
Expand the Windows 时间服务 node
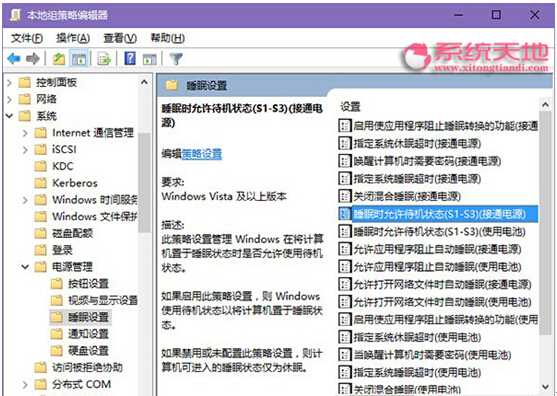click(x=25, y=200)
